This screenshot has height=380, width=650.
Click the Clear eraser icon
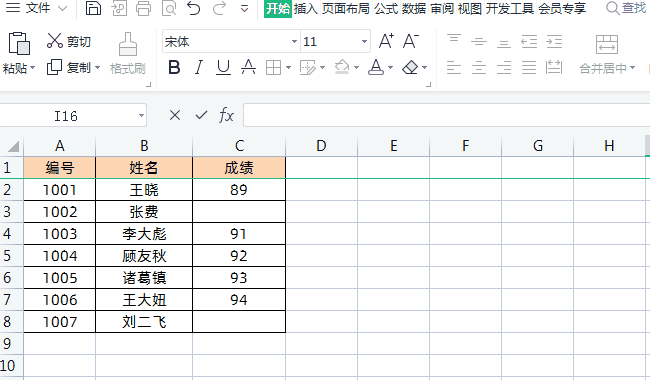(410, 67)
